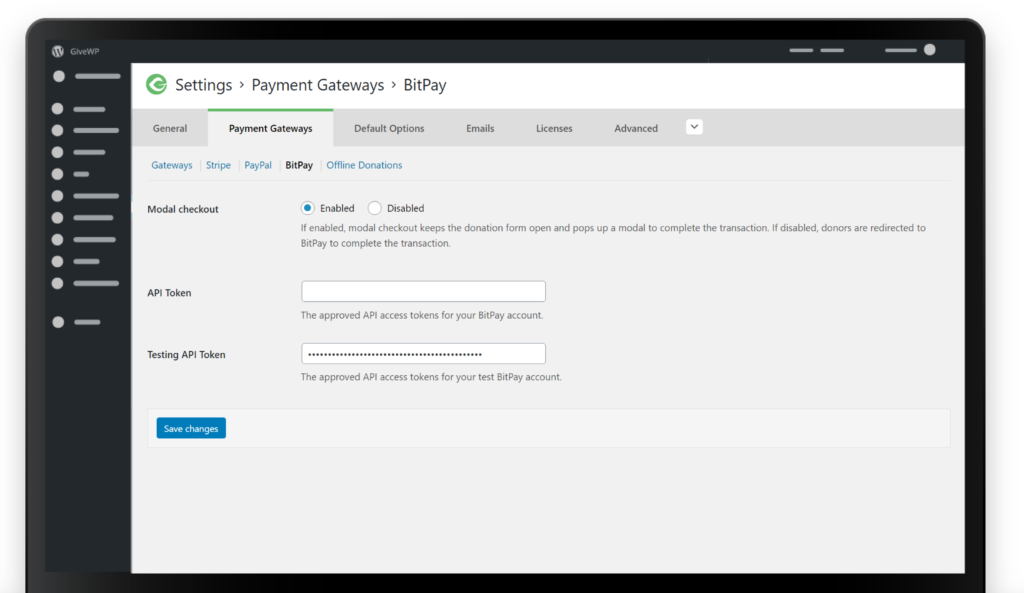Click the Testing API Token label
The height and width of the screenshot is (593, 1024).
click(x=186, y=355)
